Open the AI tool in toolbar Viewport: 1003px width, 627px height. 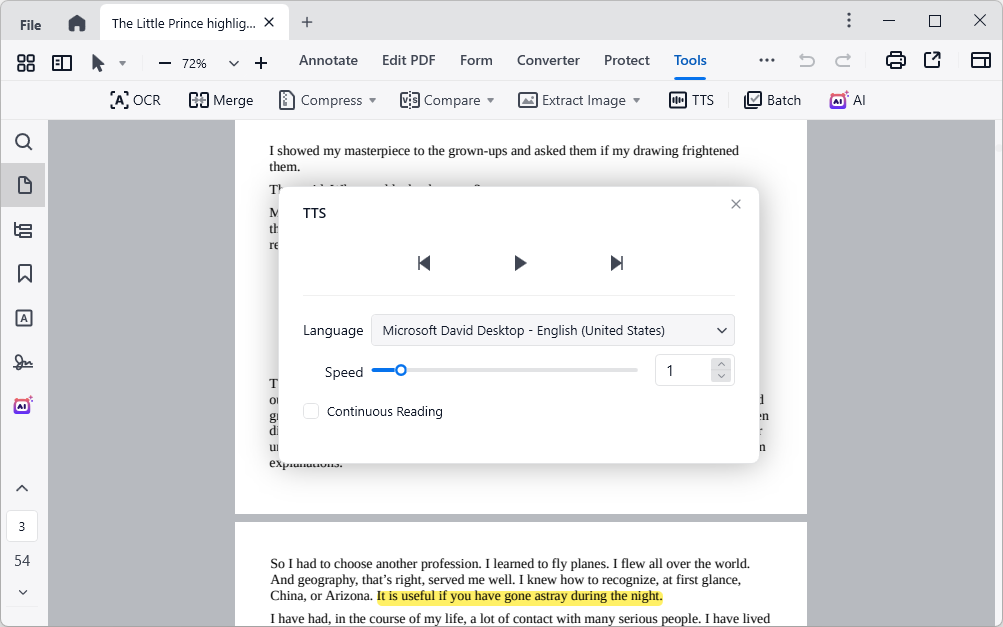pyautogui.click(x=847, y=100)
